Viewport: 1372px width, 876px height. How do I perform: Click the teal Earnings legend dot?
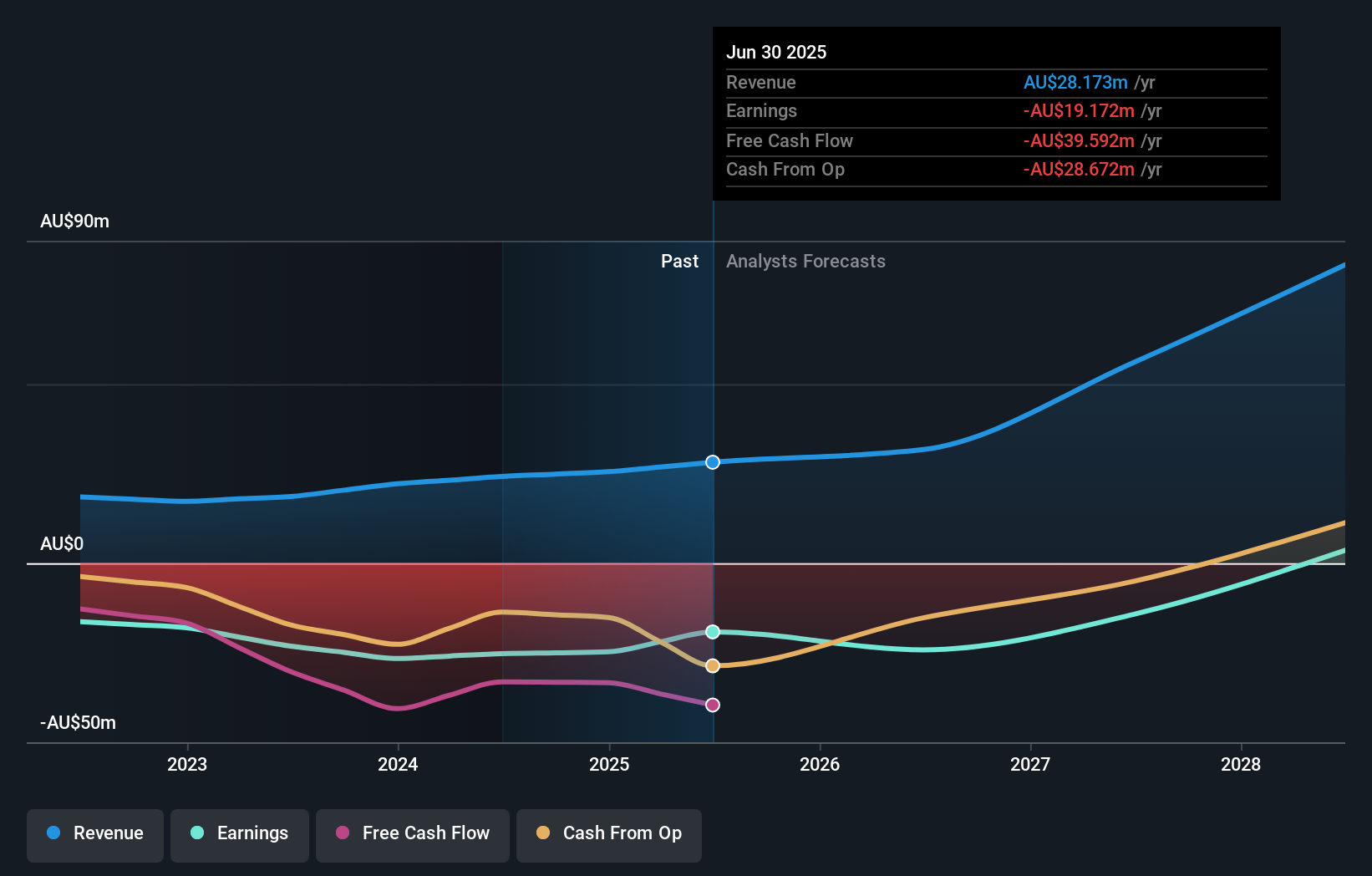click(196, 833)
